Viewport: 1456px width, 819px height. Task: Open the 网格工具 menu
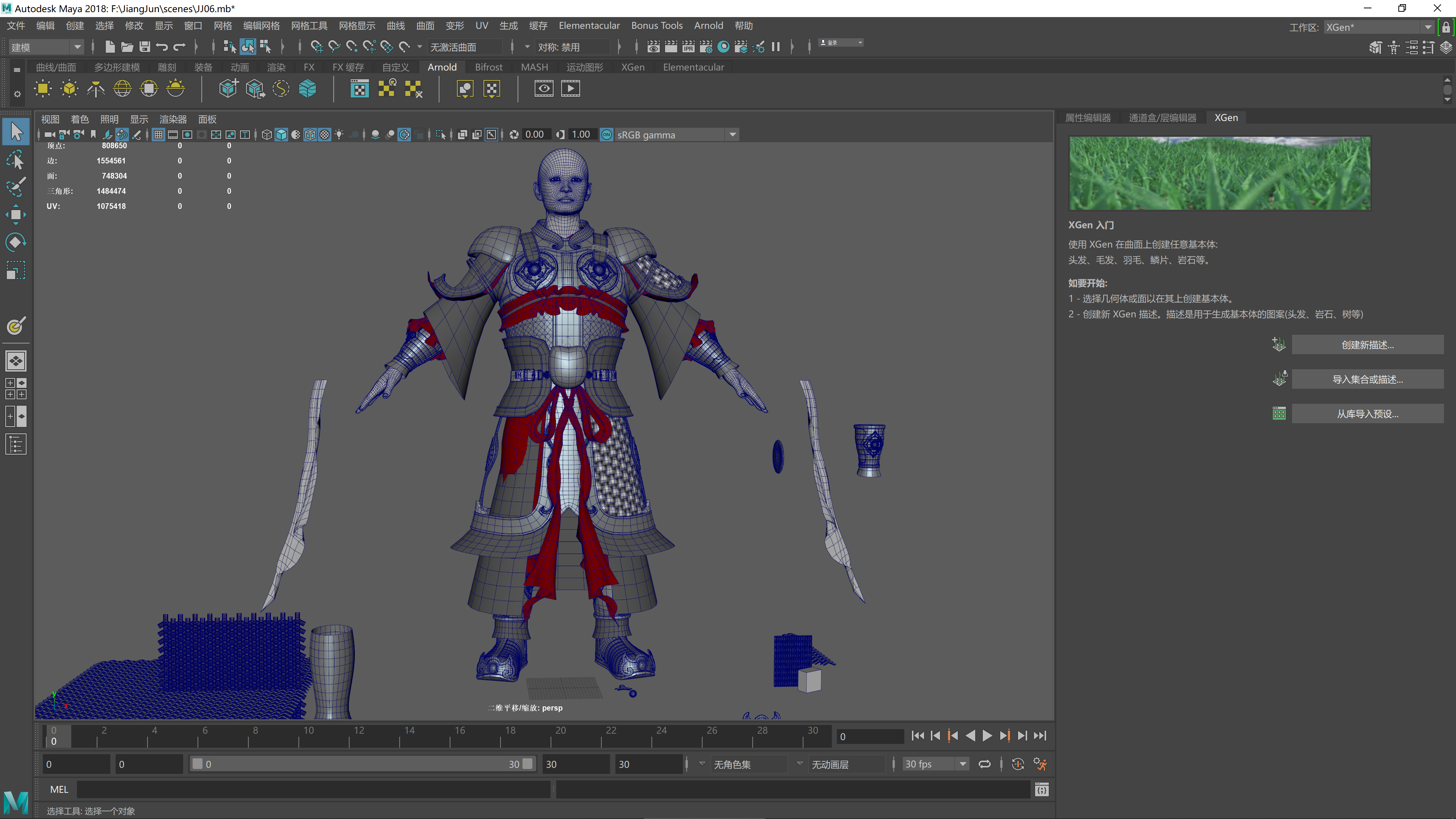309,25
